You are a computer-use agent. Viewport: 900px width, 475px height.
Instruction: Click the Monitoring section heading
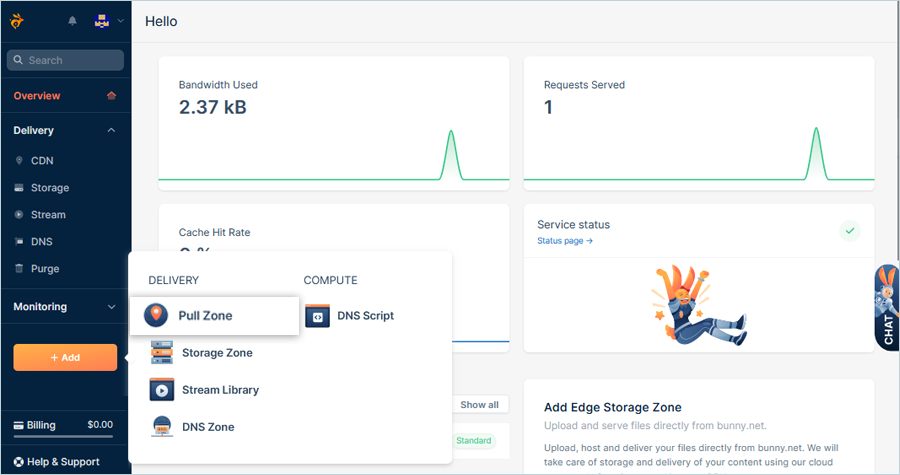[x=40, y=307]
